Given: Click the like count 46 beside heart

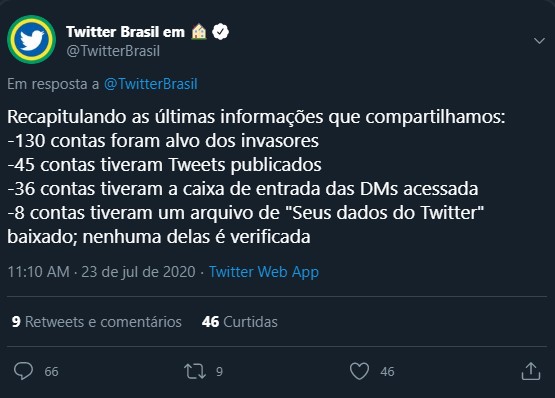Looking at the screenshot, I should tap(387, 371).
